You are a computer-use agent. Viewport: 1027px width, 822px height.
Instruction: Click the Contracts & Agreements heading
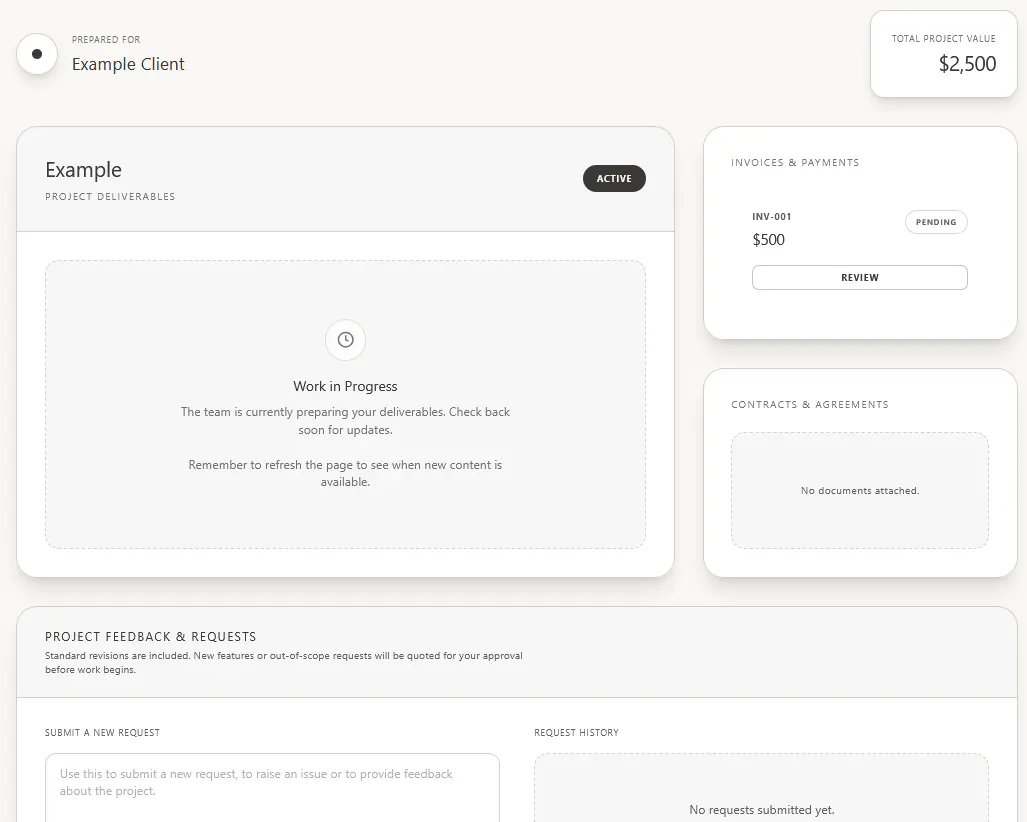click(x=810, y=405)
